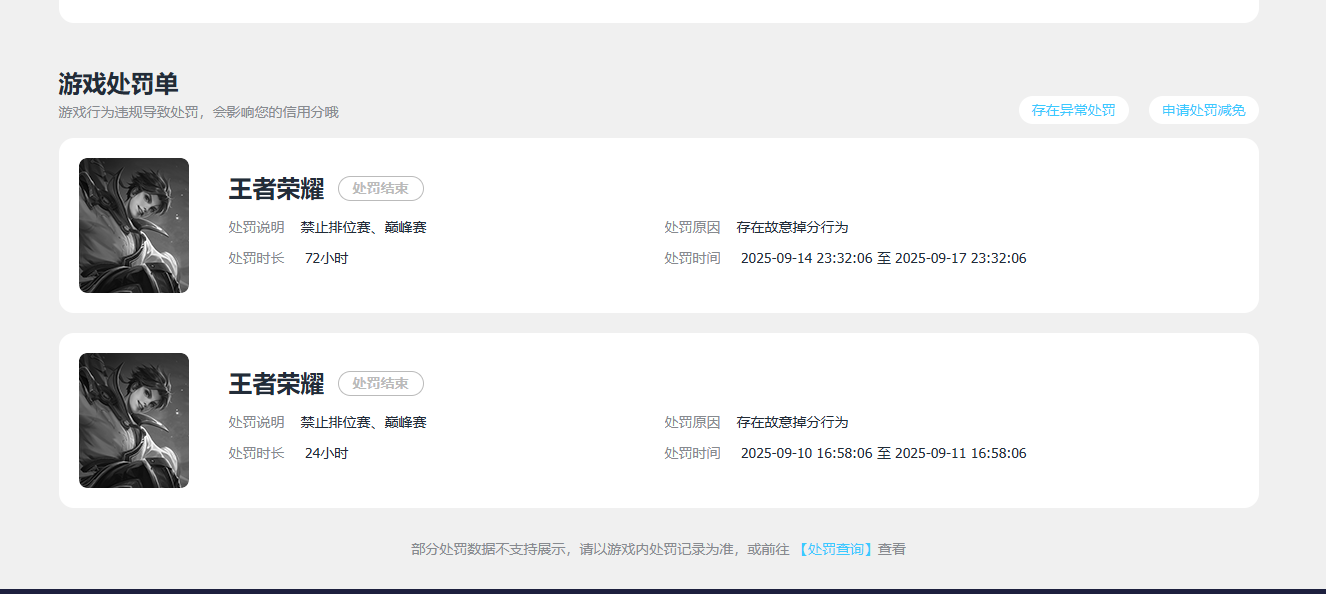Click the time range starting 2025-09-14 23:32:06

884,258
